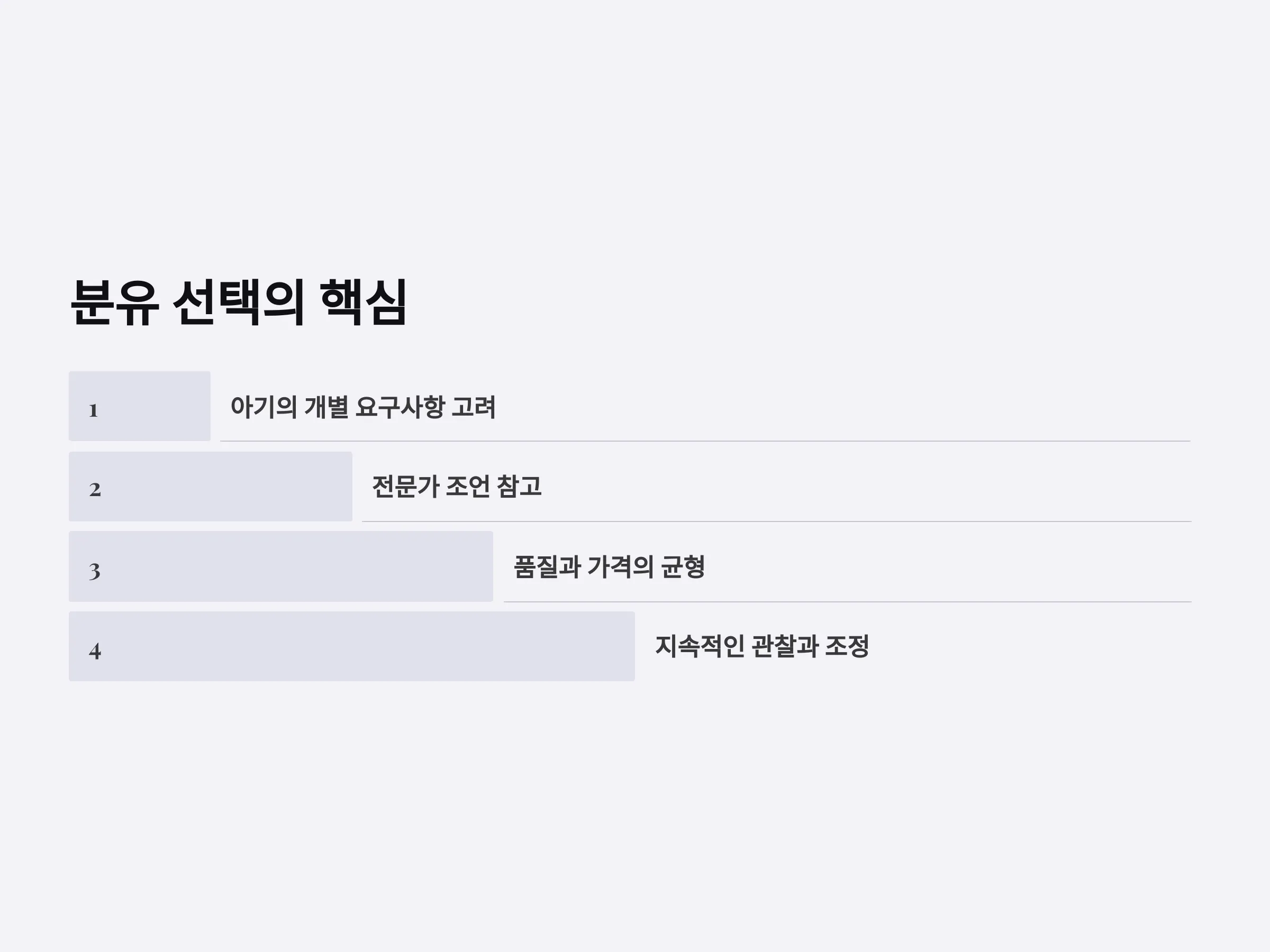
Task: Click the gray bar for step 3
Action: 281,566
